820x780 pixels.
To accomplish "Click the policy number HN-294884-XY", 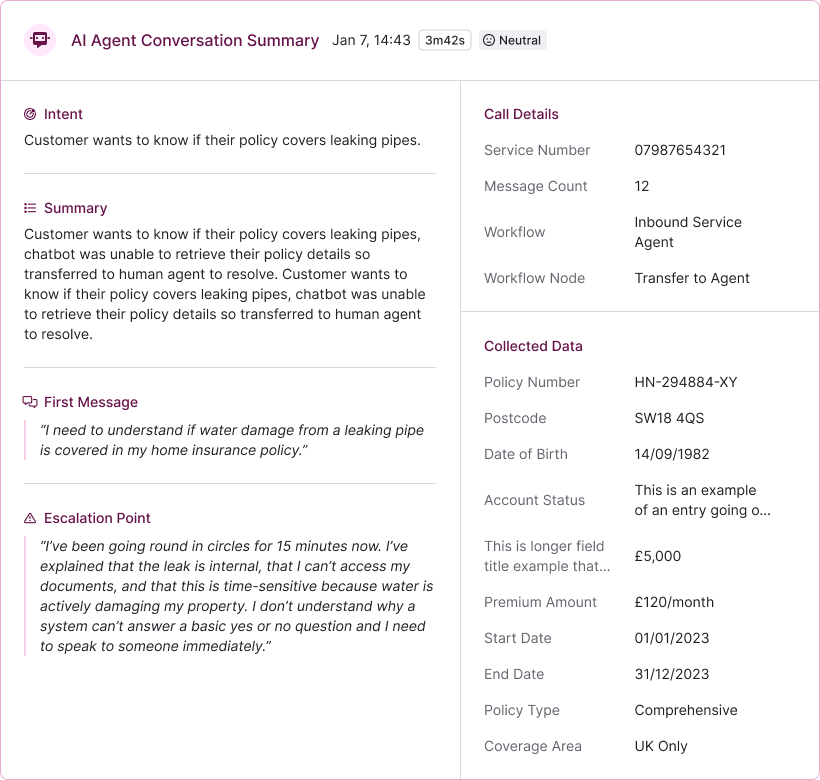I will (x=686, y=382).
